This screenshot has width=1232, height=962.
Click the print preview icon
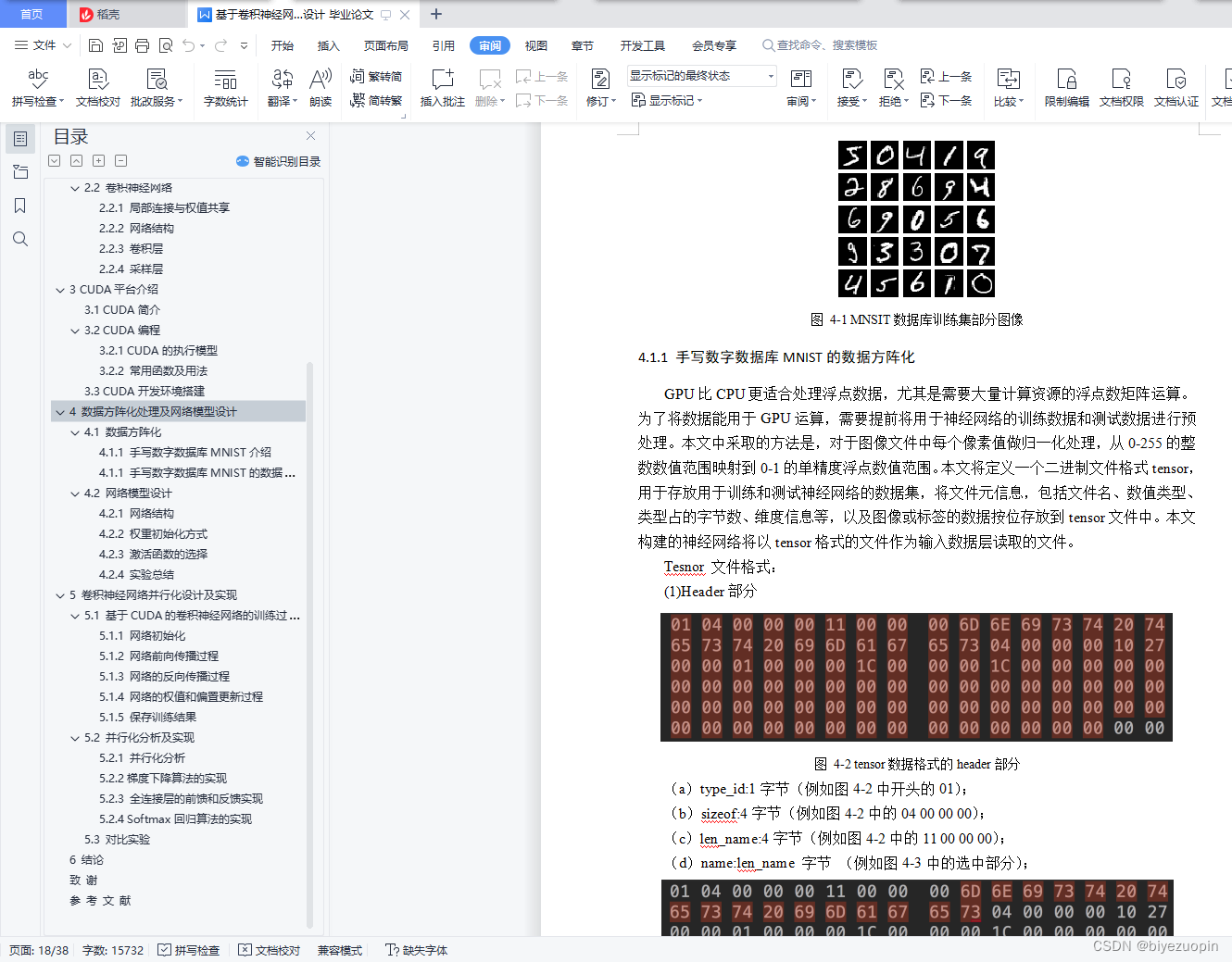coord(166,45)
